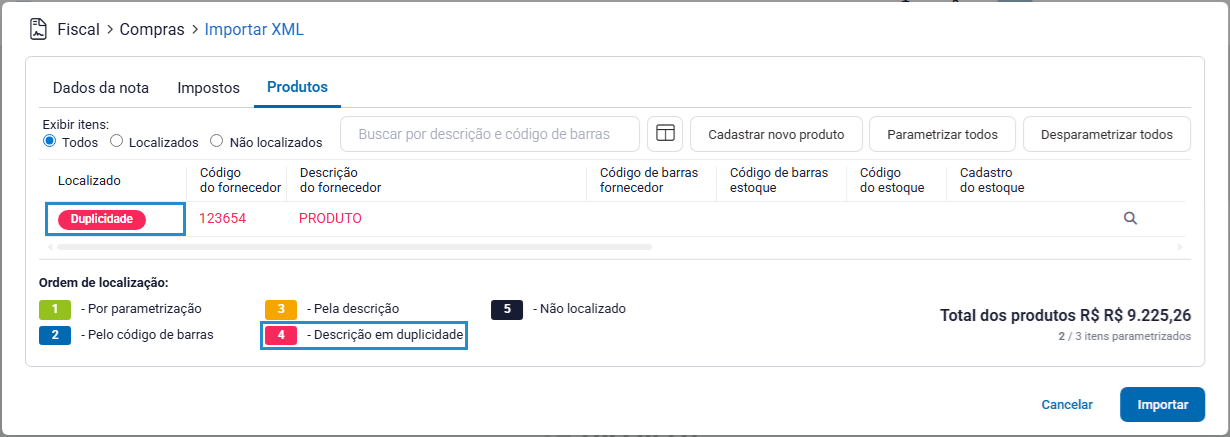Click the magnifier icon in product row
Viewport: 1230px width, 437px height.
pos(1130,218)
